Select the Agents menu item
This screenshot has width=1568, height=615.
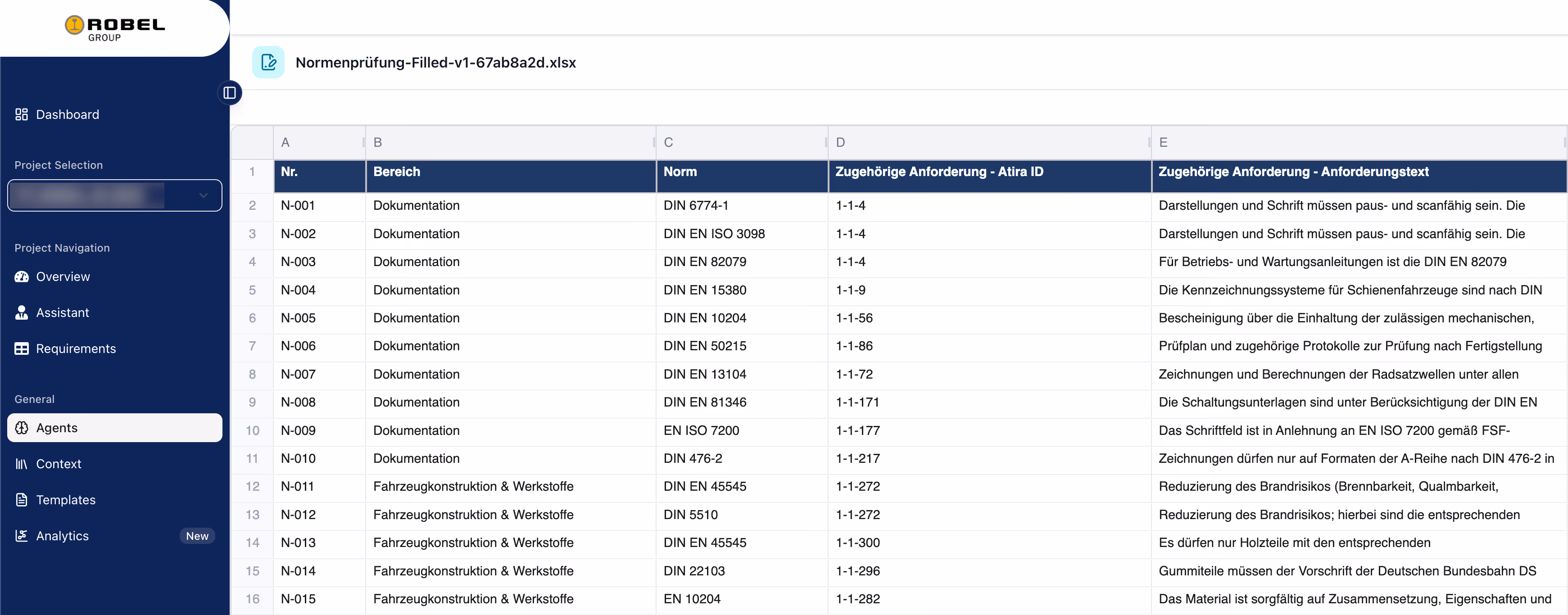pyautogui.click(x=114, y=428)
